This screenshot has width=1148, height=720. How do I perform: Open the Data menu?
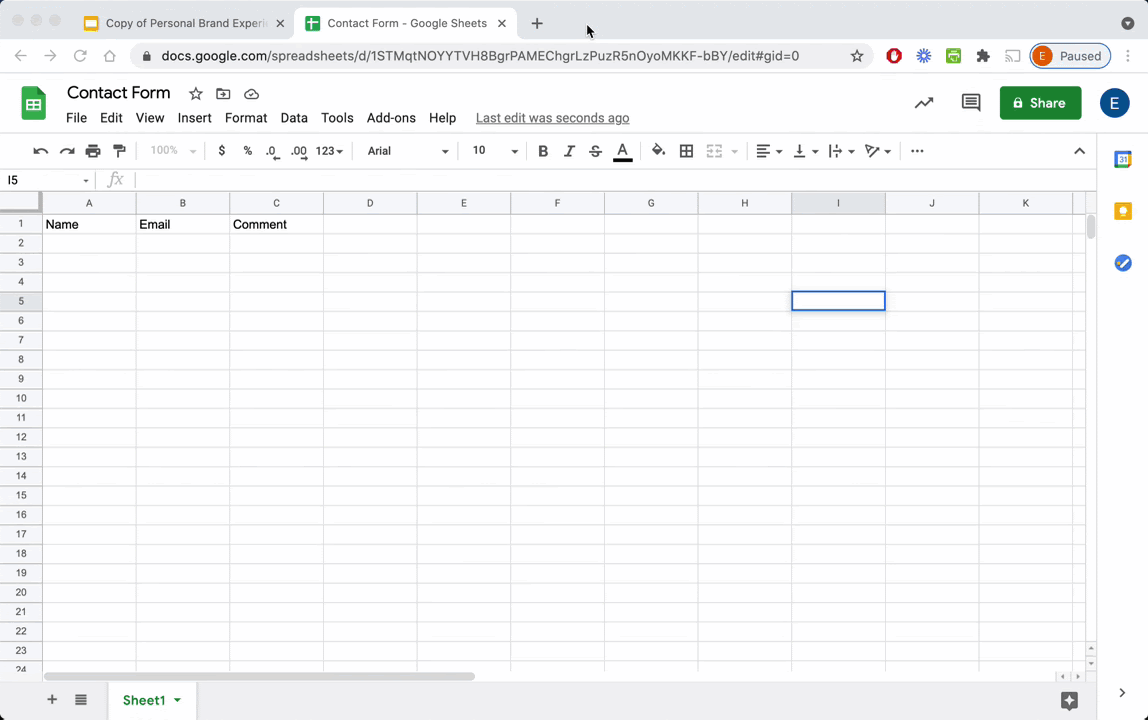coord(294,118)
